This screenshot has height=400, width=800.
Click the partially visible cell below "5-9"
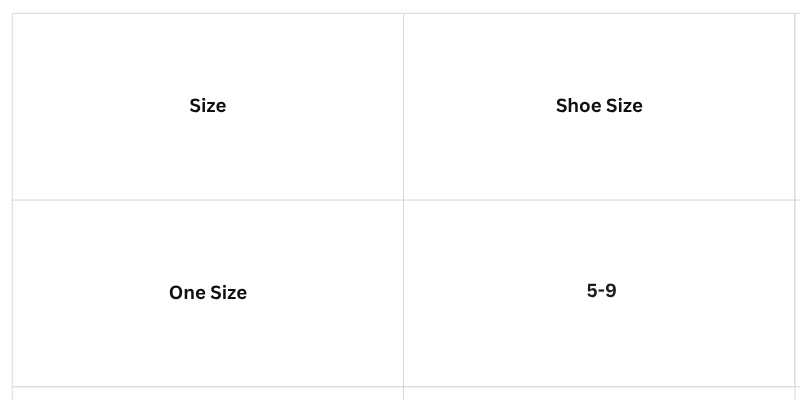599,394
